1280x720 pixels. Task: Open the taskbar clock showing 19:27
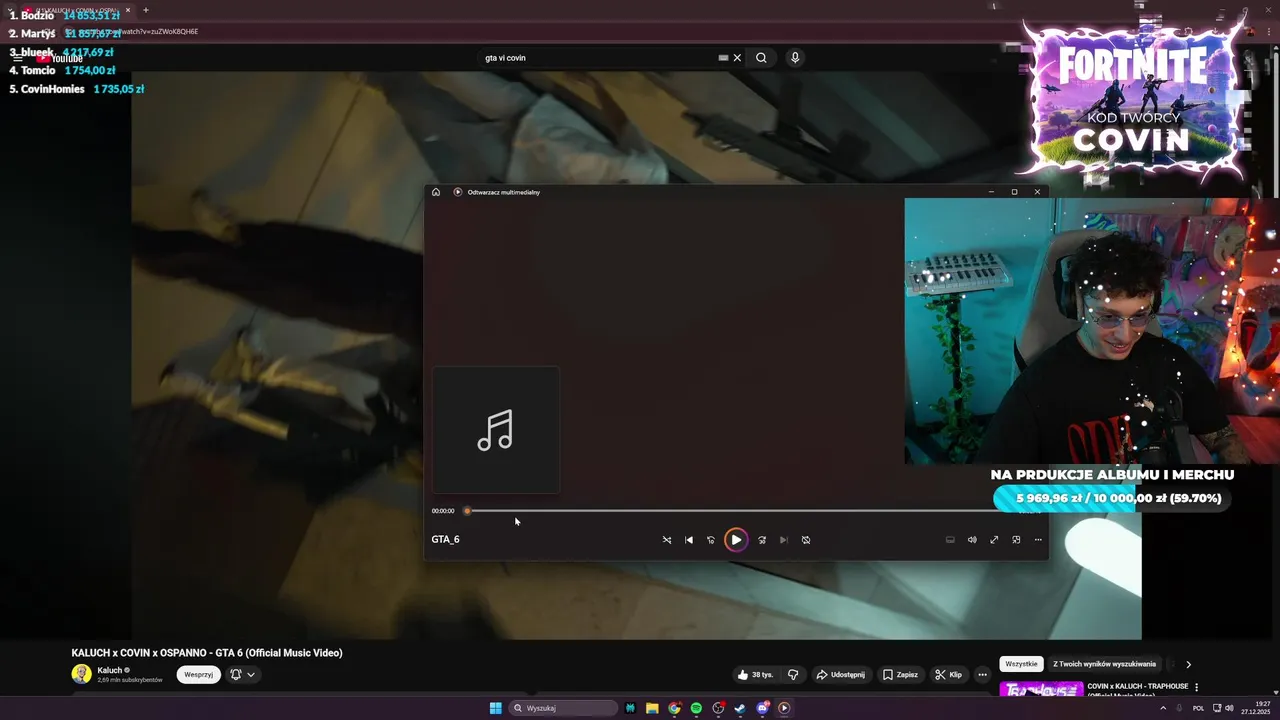[x=1256, y=708]
